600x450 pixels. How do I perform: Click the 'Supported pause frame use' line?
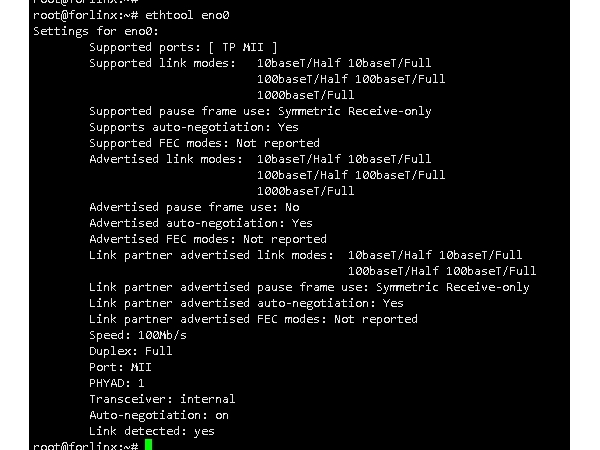260,111
